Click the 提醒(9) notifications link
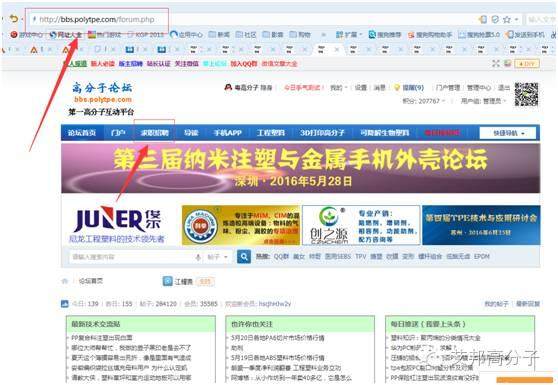Screen dimensions: 558x385 (413, 88)
